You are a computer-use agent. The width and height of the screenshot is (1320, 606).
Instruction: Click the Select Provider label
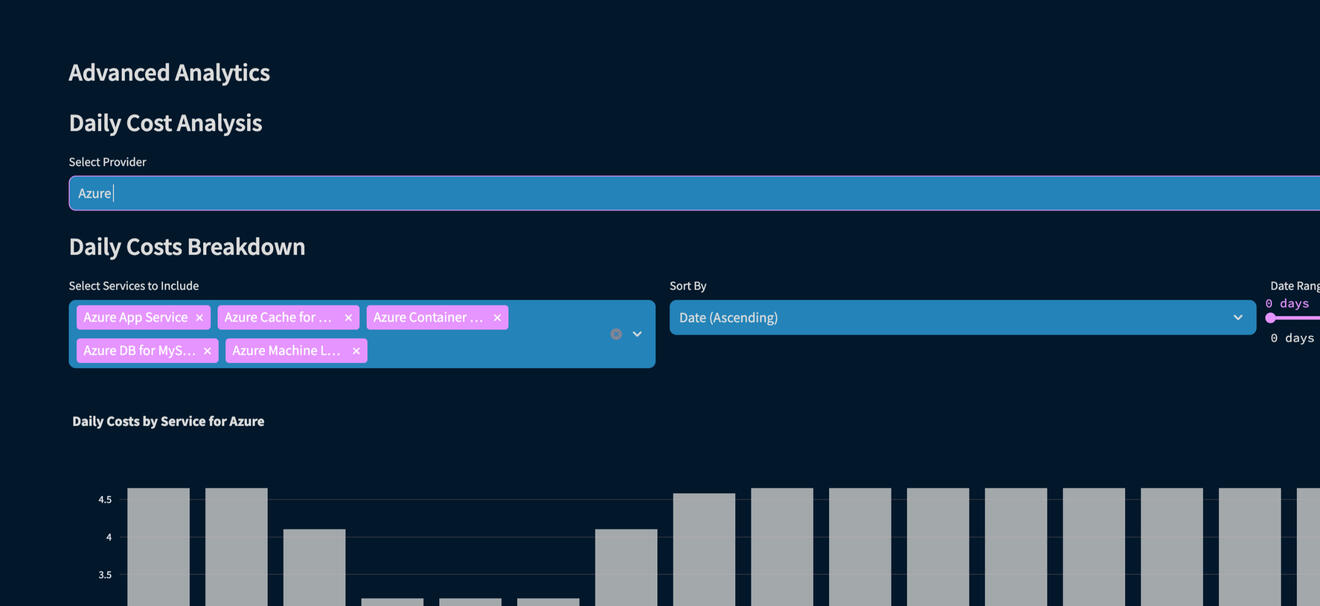click(x=107, y=162)
